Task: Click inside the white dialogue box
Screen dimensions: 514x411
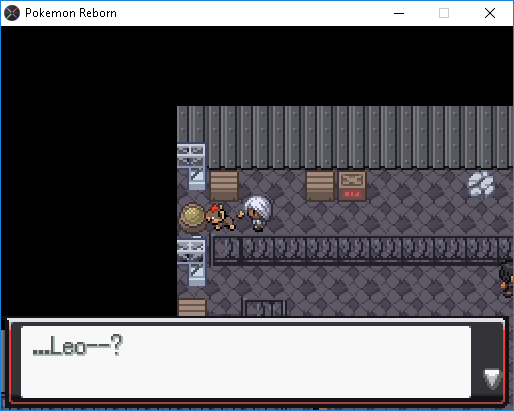Action: (x=246, y=361)
